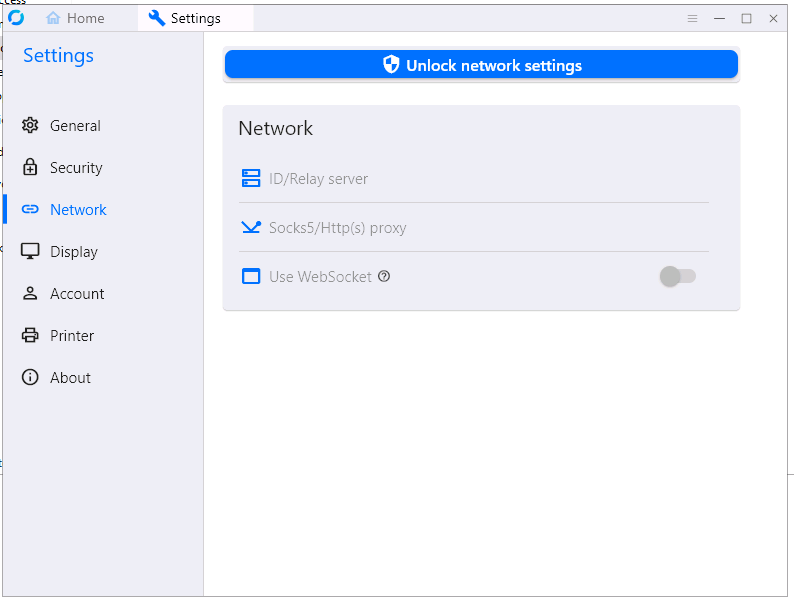Open the hamburger menu in title bar
This screenshot has width=794, height=601.
[x=693, y=18]
